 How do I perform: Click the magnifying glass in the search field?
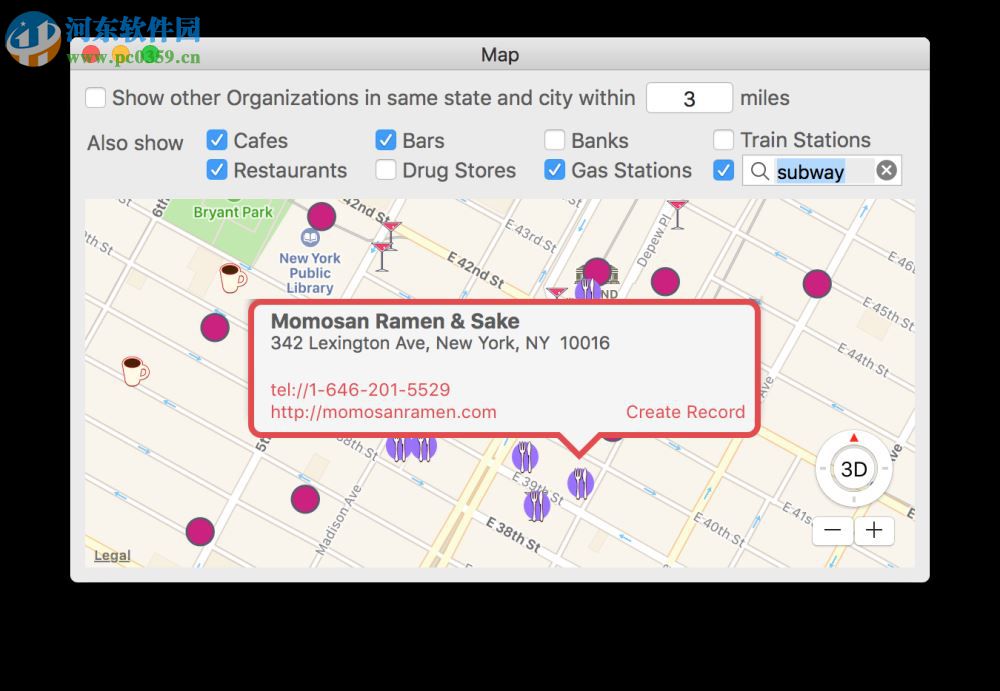coord(760,171)
